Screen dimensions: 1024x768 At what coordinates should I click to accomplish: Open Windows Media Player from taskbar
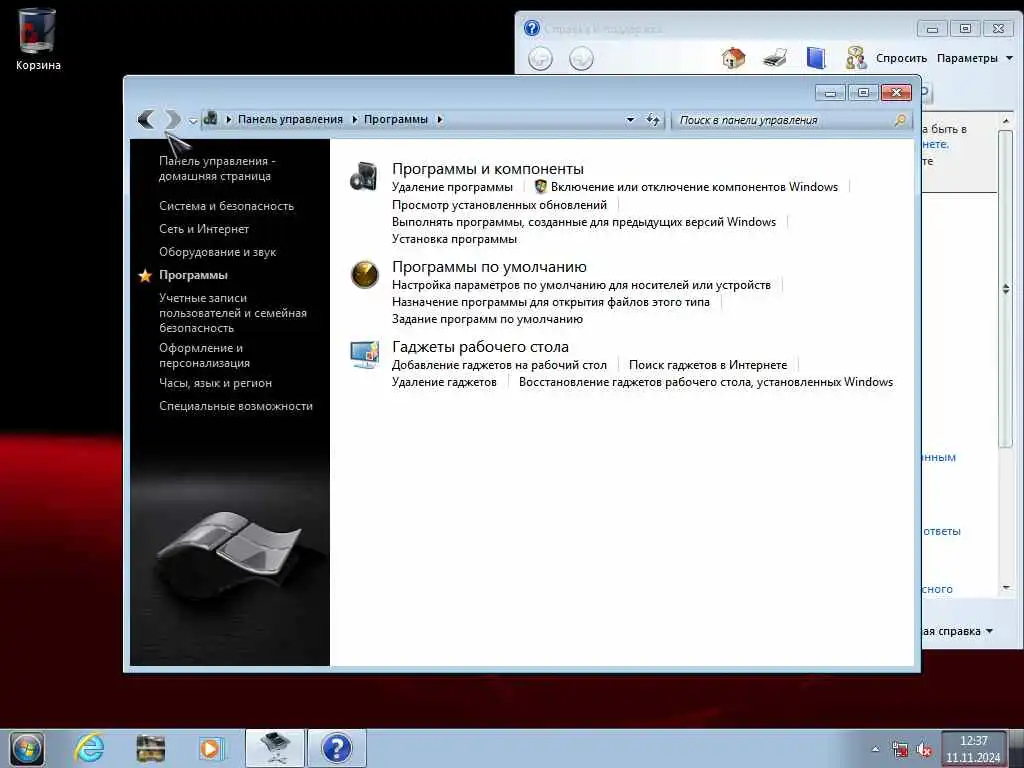pos(211,748)
